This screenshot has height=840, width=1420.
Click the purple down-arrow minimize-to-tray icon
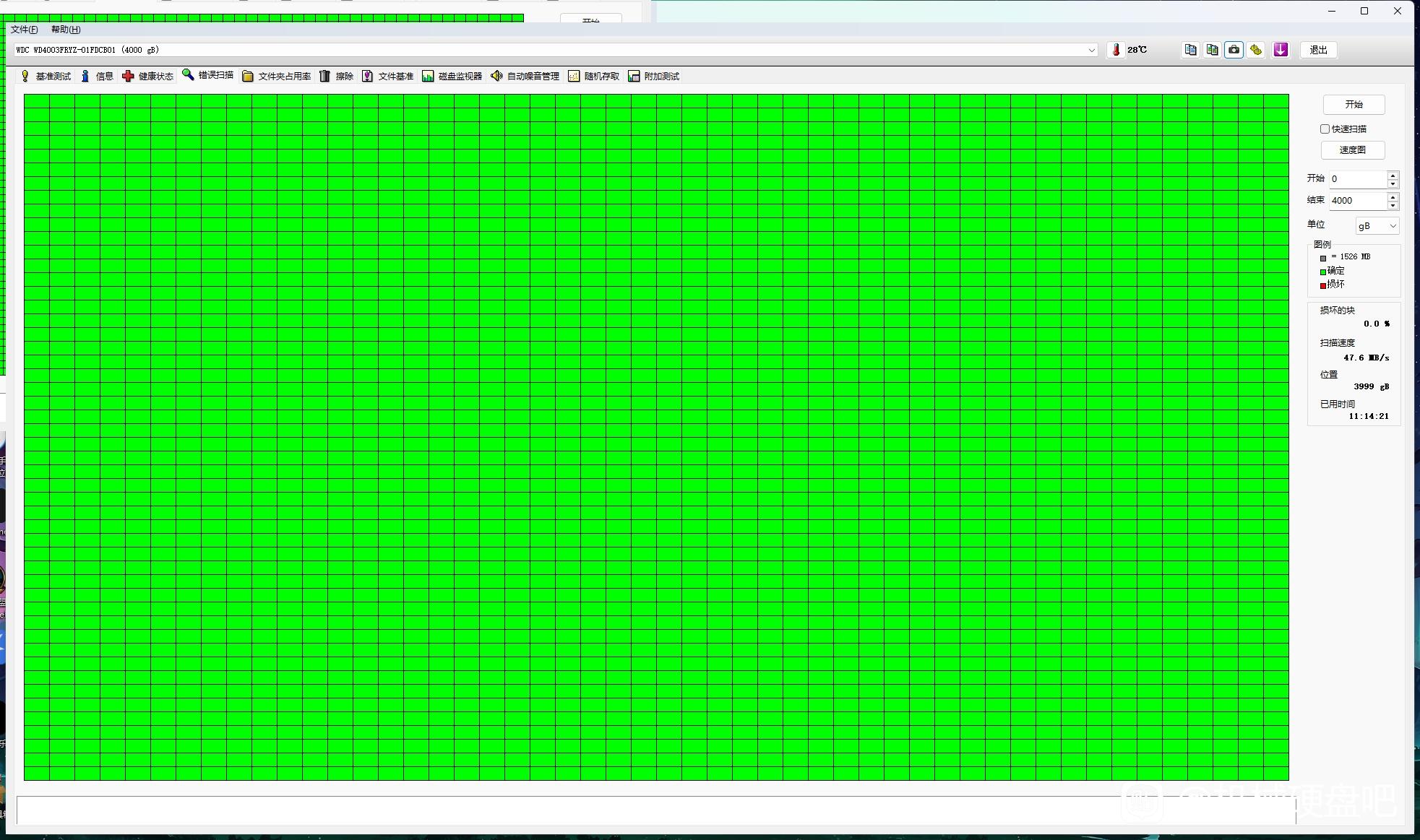pyautogui.click(x=1281, y=50)
